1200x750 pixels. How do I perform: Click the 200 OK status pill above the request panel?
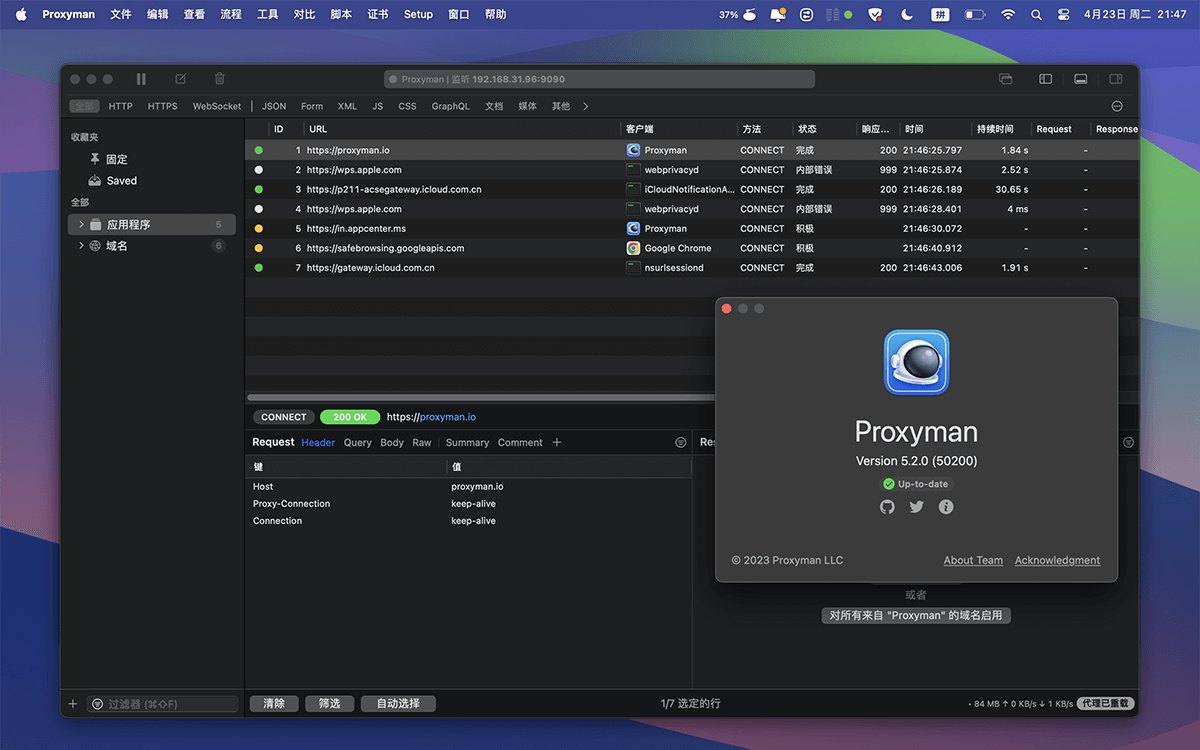click(350, 417)
